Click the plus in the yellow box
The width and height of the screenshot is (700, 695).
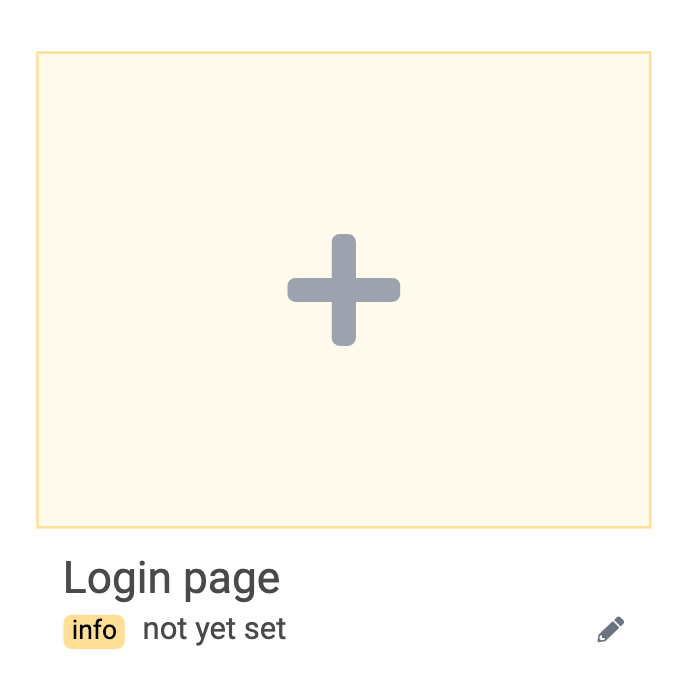344,290
